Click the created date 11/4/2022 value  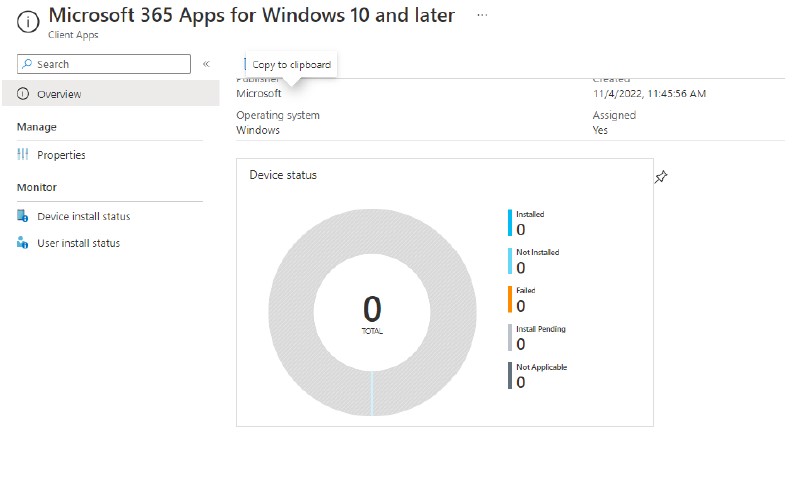click(649, 93)
